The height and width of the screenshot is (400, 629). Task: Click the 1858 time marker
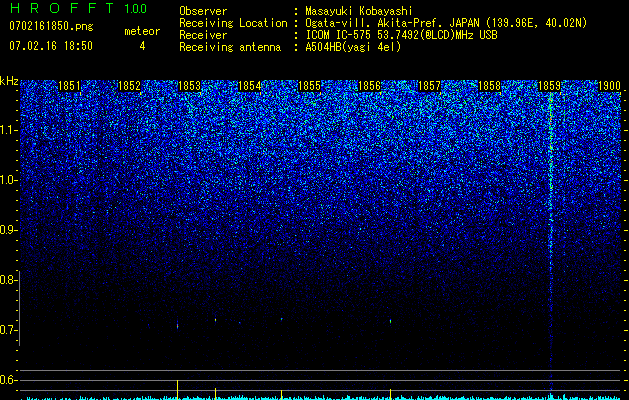point(490,86)
